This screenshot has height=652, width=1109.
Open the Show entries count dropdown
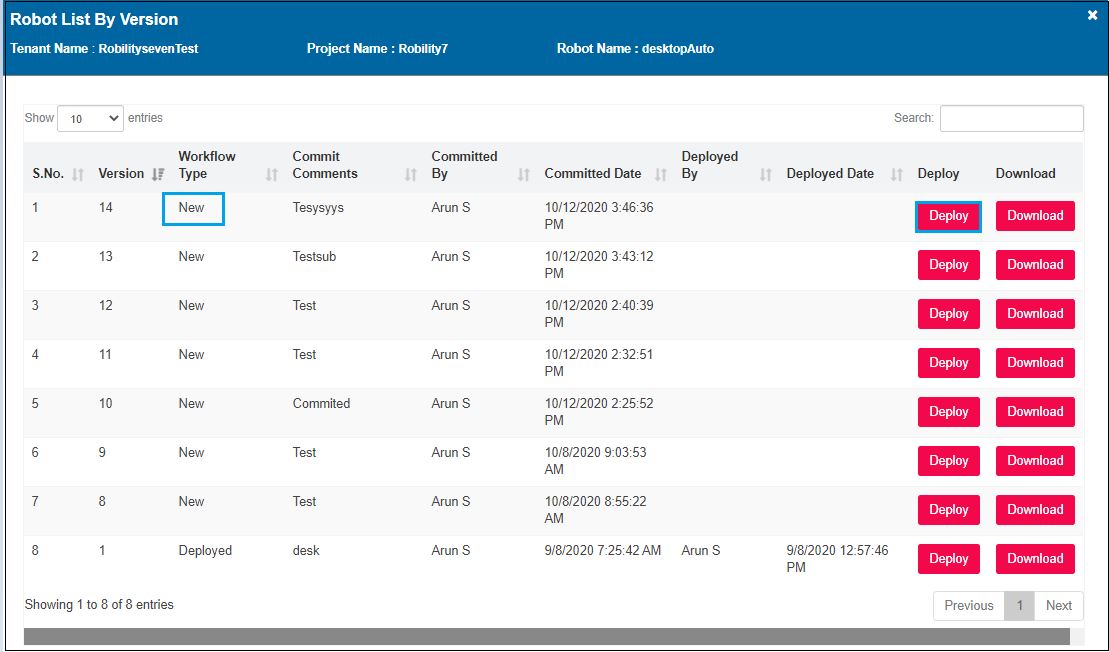[x=90, y=118]
